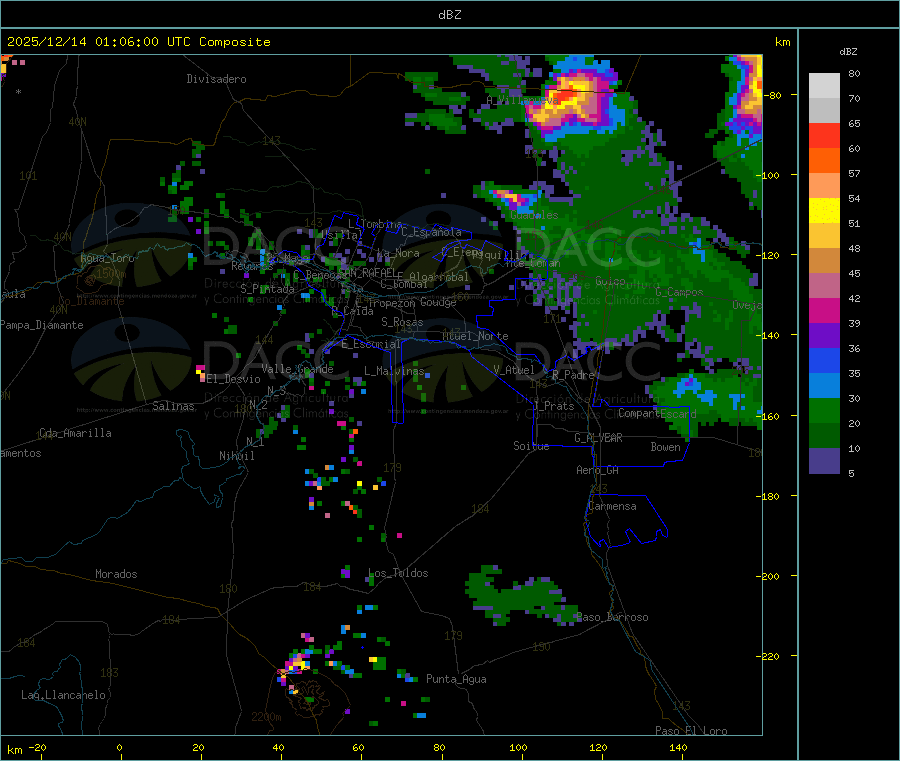Viewport: 900px width, 761px height.
Task: Click the La_Nora location label
Action: click(x=398, y=253)
